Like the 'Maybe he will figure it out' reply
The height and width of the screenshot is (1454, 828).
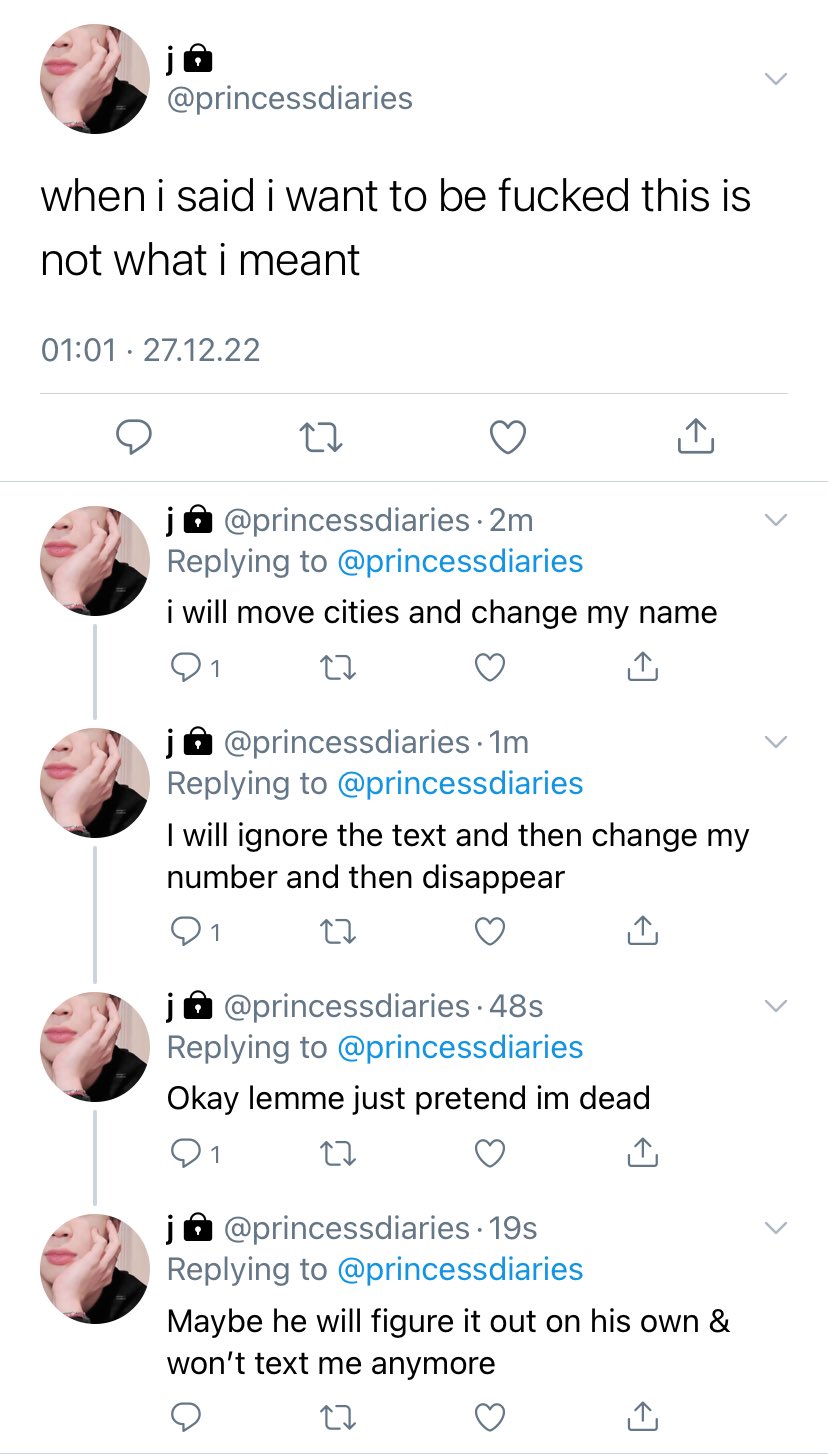coord(489,1416)
